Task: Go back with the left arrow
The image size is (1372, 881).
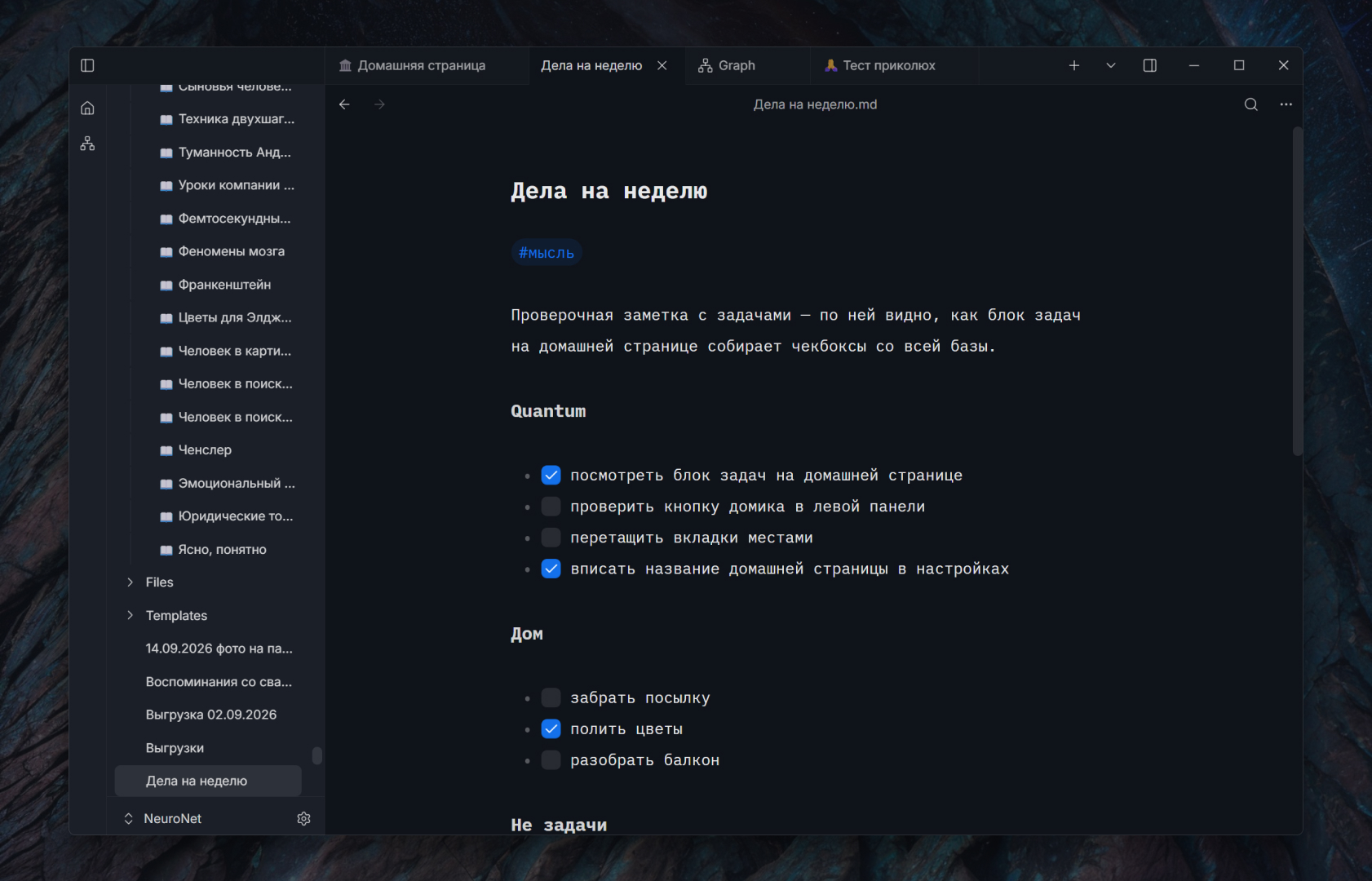Action: [x=344, y=104]
